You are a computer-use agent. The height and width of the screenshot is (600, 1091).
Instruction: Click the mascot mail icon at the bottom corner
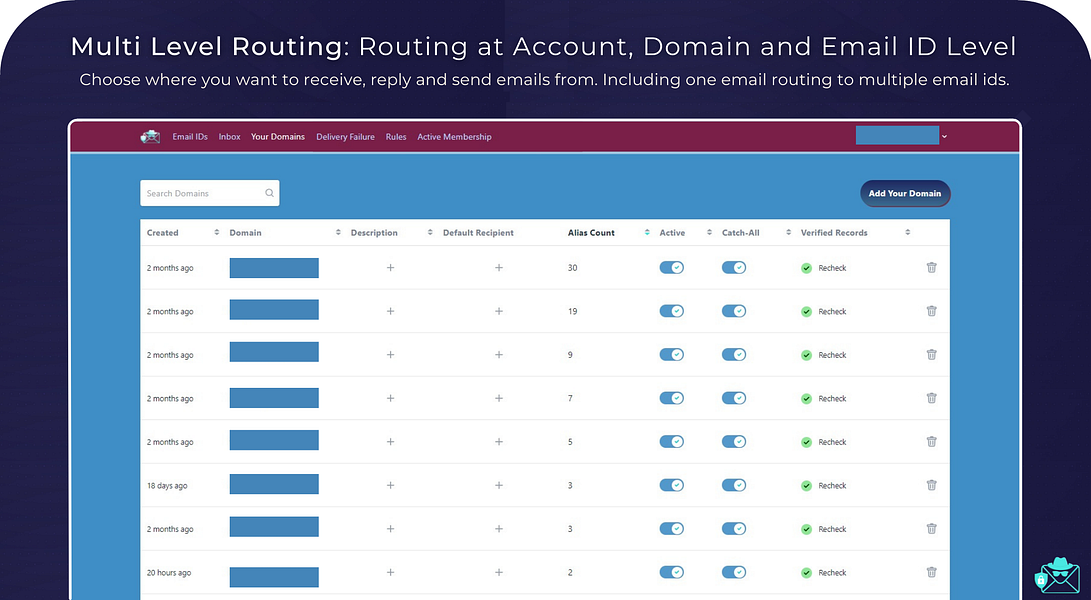pyautogui.click(x=1058, y=575)
